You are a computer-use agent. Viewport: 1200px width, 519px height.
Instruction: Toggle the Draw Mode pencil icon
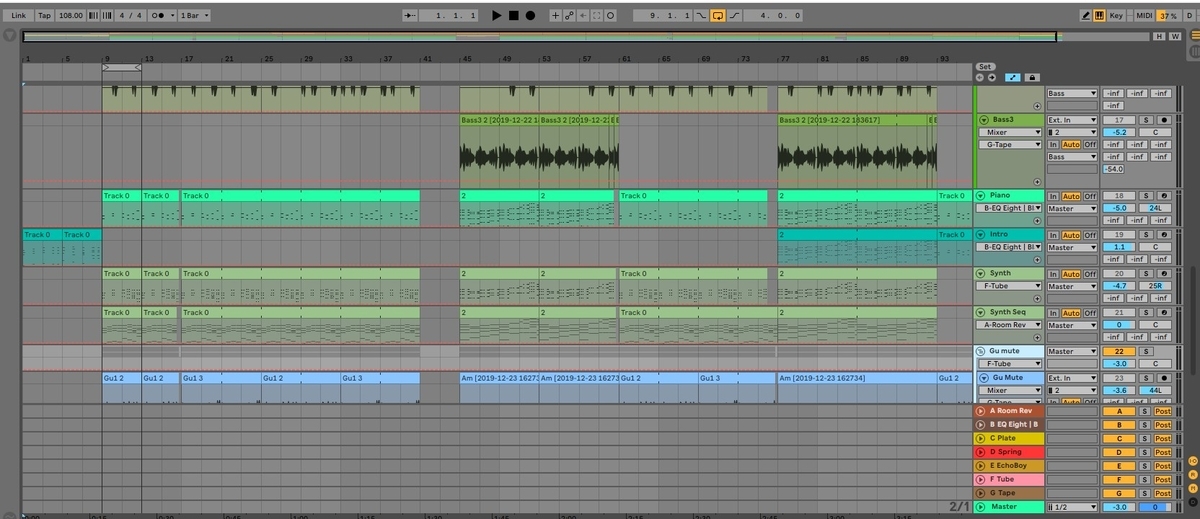coord(1086,16)
